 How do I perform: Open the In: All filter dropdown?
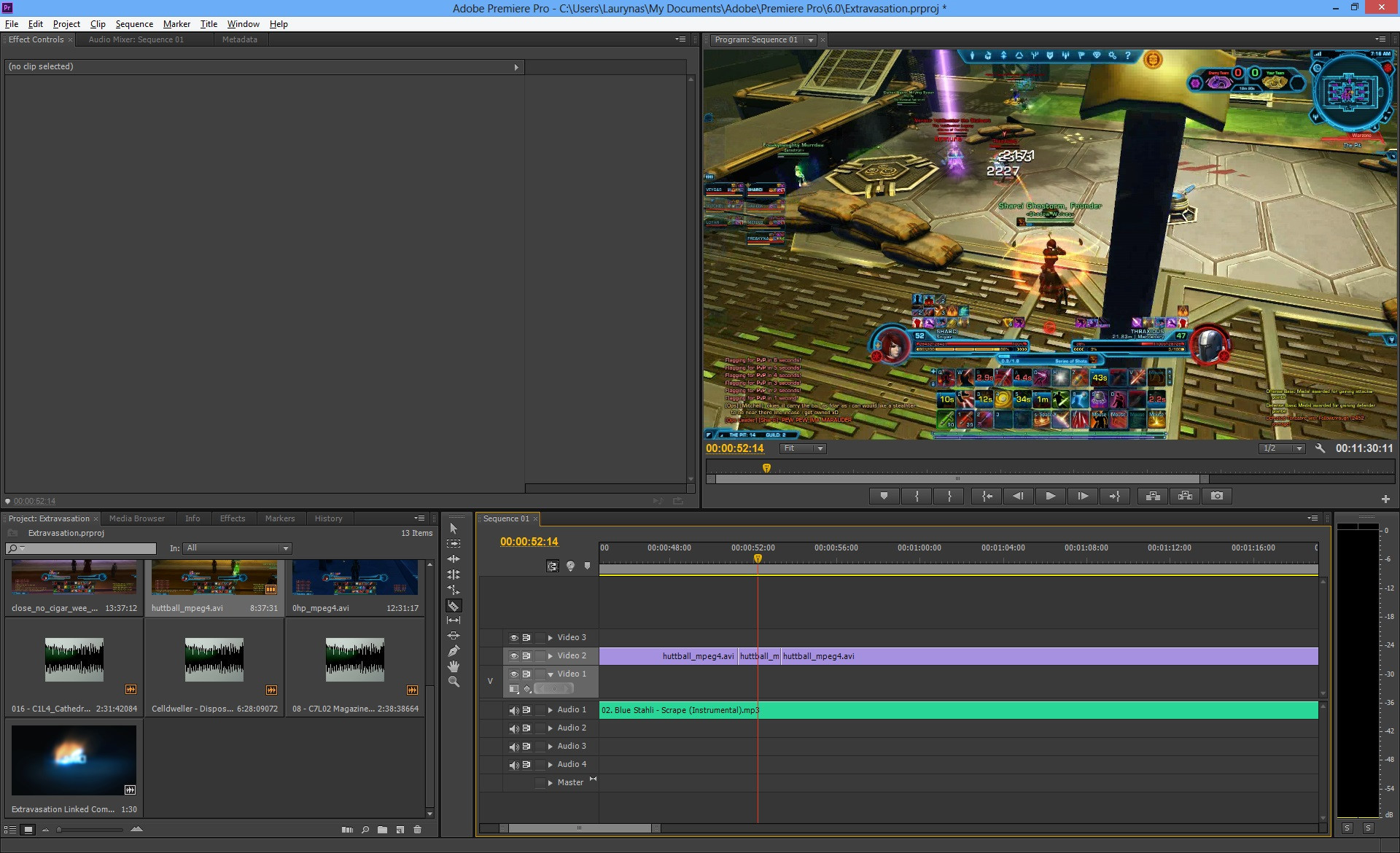[x=238, y=548]
